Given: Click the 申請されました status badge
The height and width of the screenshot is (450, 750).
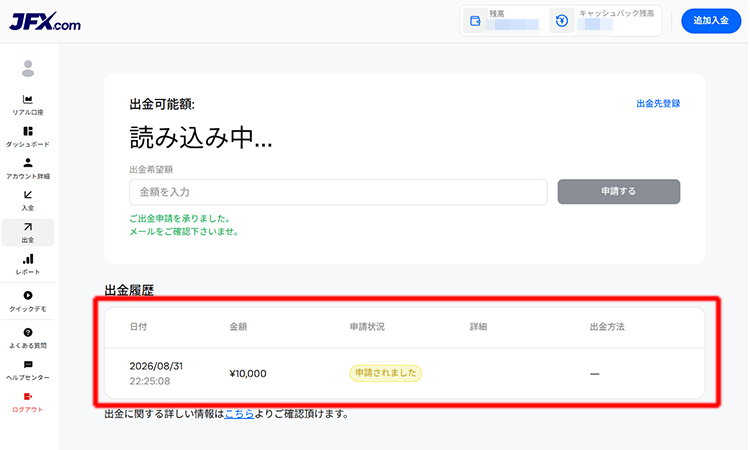Looking at the screenshot, I should [x=386, y=373].
